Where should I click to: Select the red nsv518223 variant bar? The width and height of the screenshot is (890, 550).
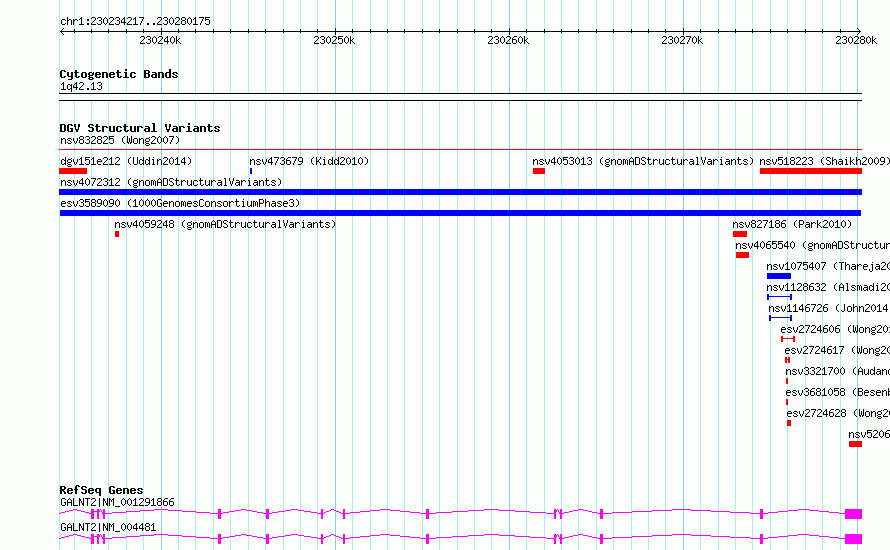click(x=811, y=171)
